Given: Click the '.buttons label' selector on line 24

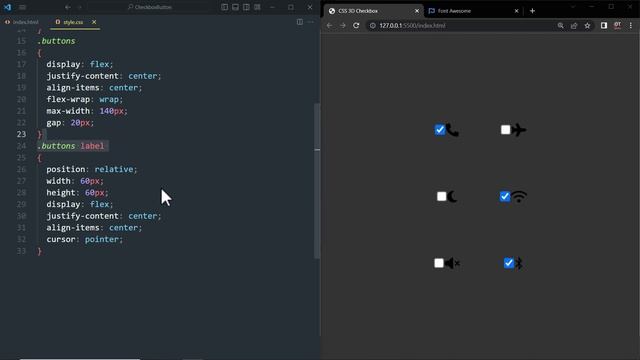Looking at the screenshot, I should point(71,146).
